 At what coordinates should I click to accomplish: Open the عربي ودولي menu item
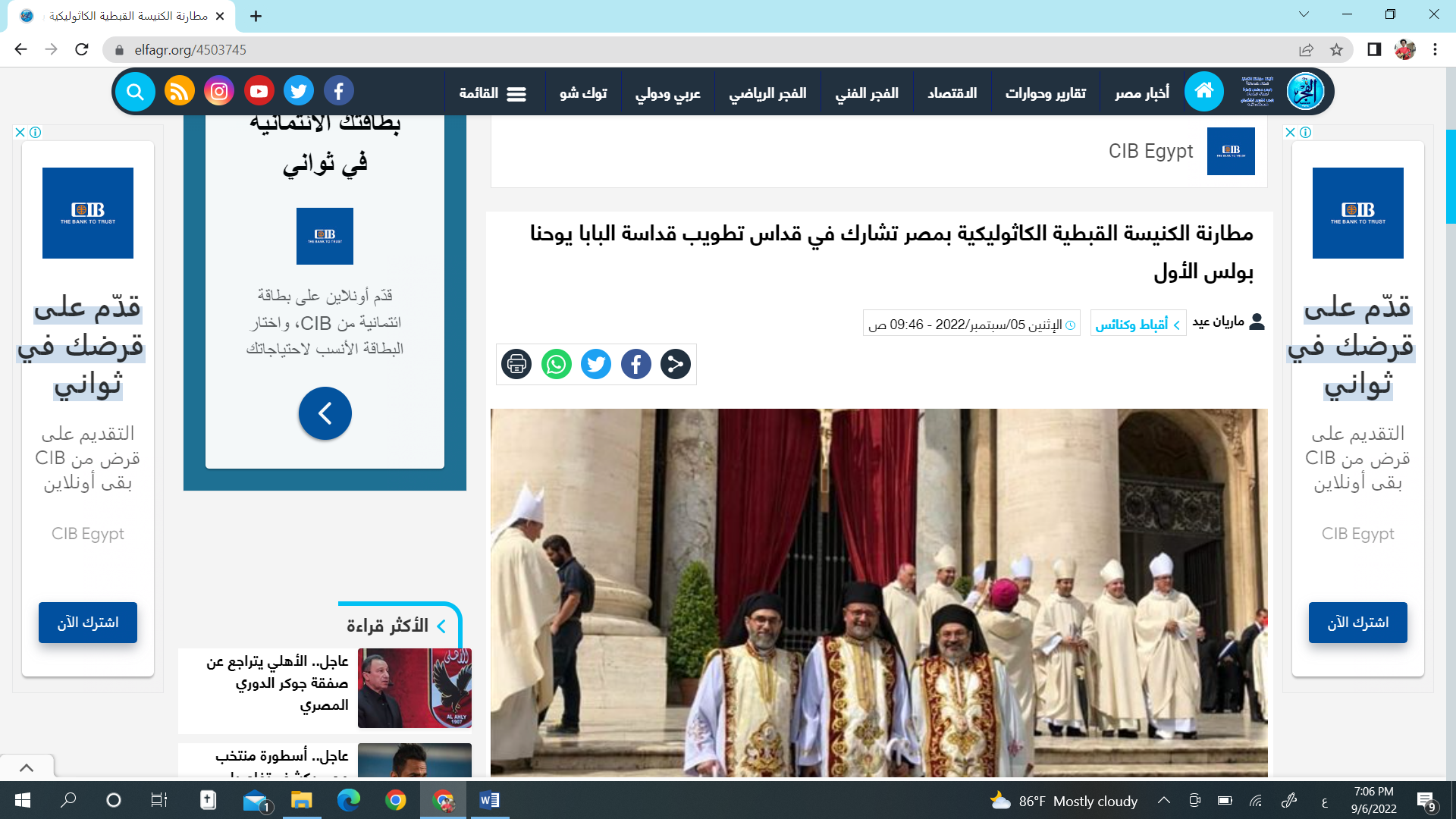(667, 93)
